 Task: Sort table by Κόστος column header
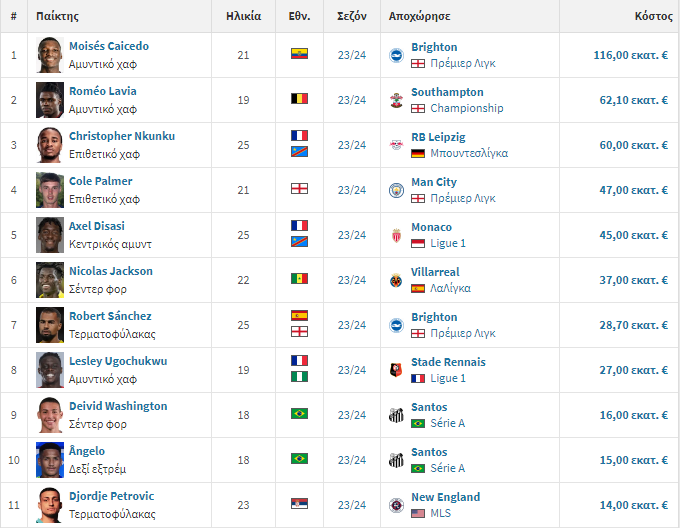tap(654, 16)
